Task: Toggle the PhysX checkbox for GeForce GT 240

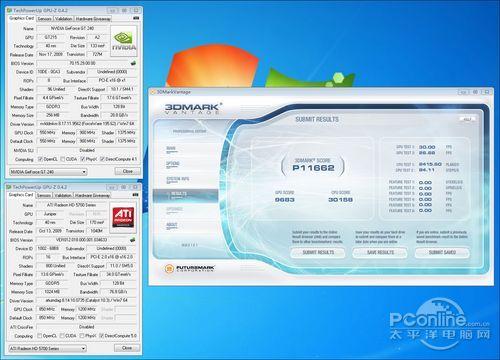Action: (83, 159)
